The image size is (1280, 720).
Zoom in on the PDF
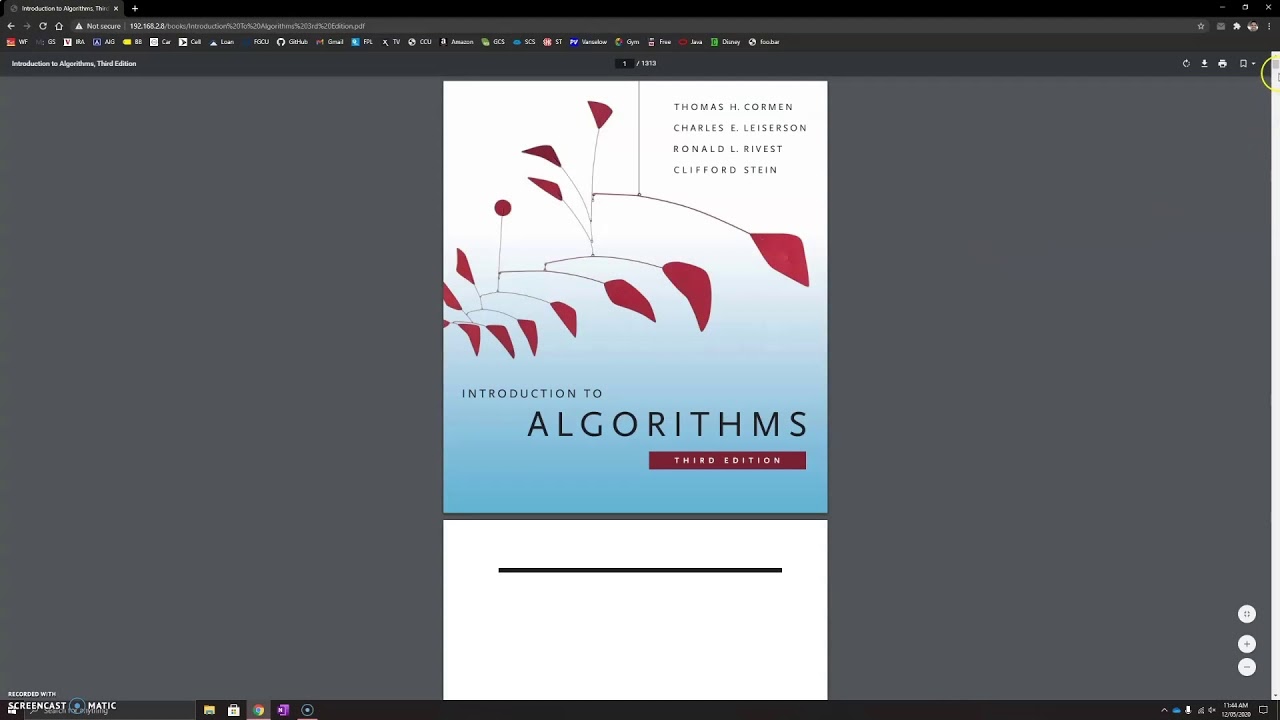(x=1246, y=644)
